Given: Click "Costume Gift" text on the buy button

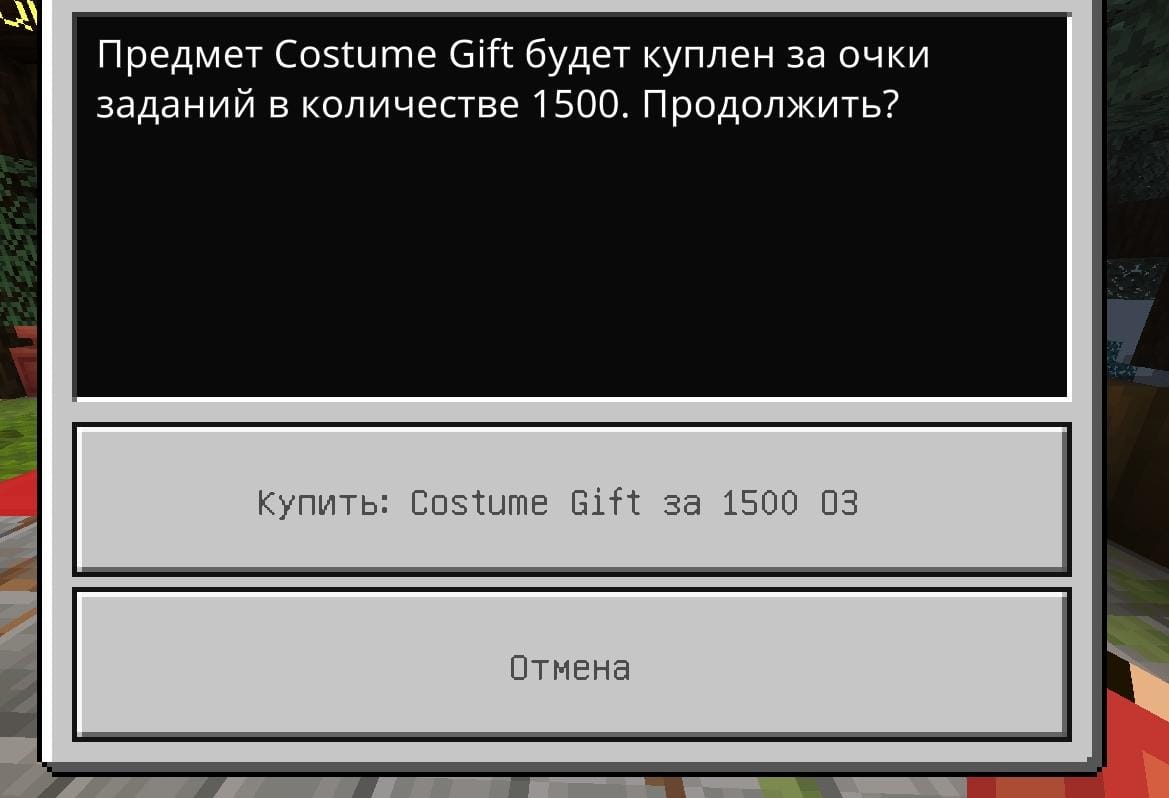Looking at the screenshot, I should pos(525,503).
